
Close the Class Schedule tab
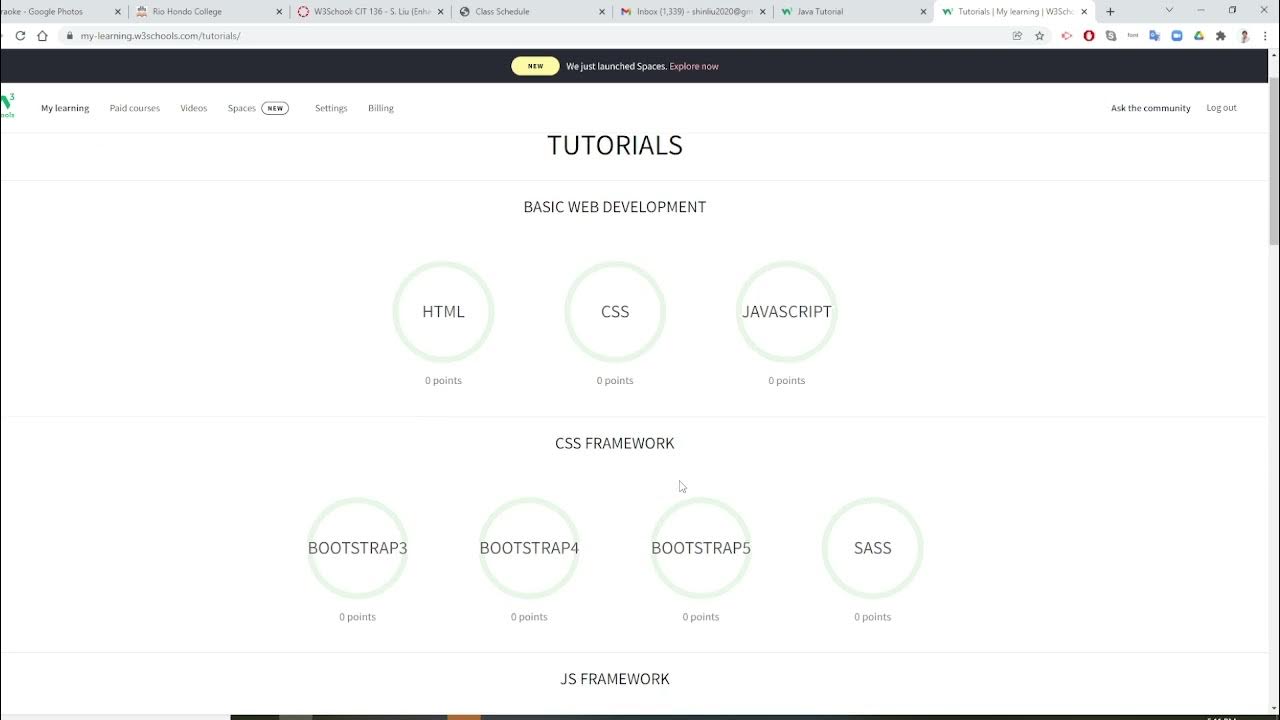coord(602,12)
